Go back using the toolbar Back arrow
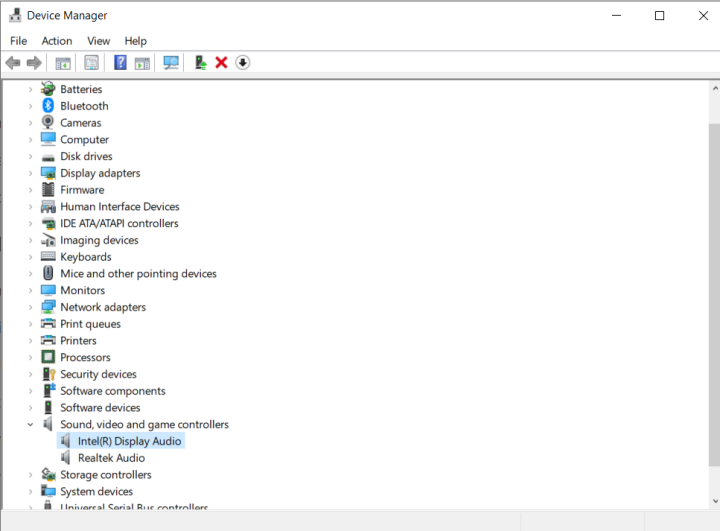This screenshot has width=720, height=531. pos(13,62)
